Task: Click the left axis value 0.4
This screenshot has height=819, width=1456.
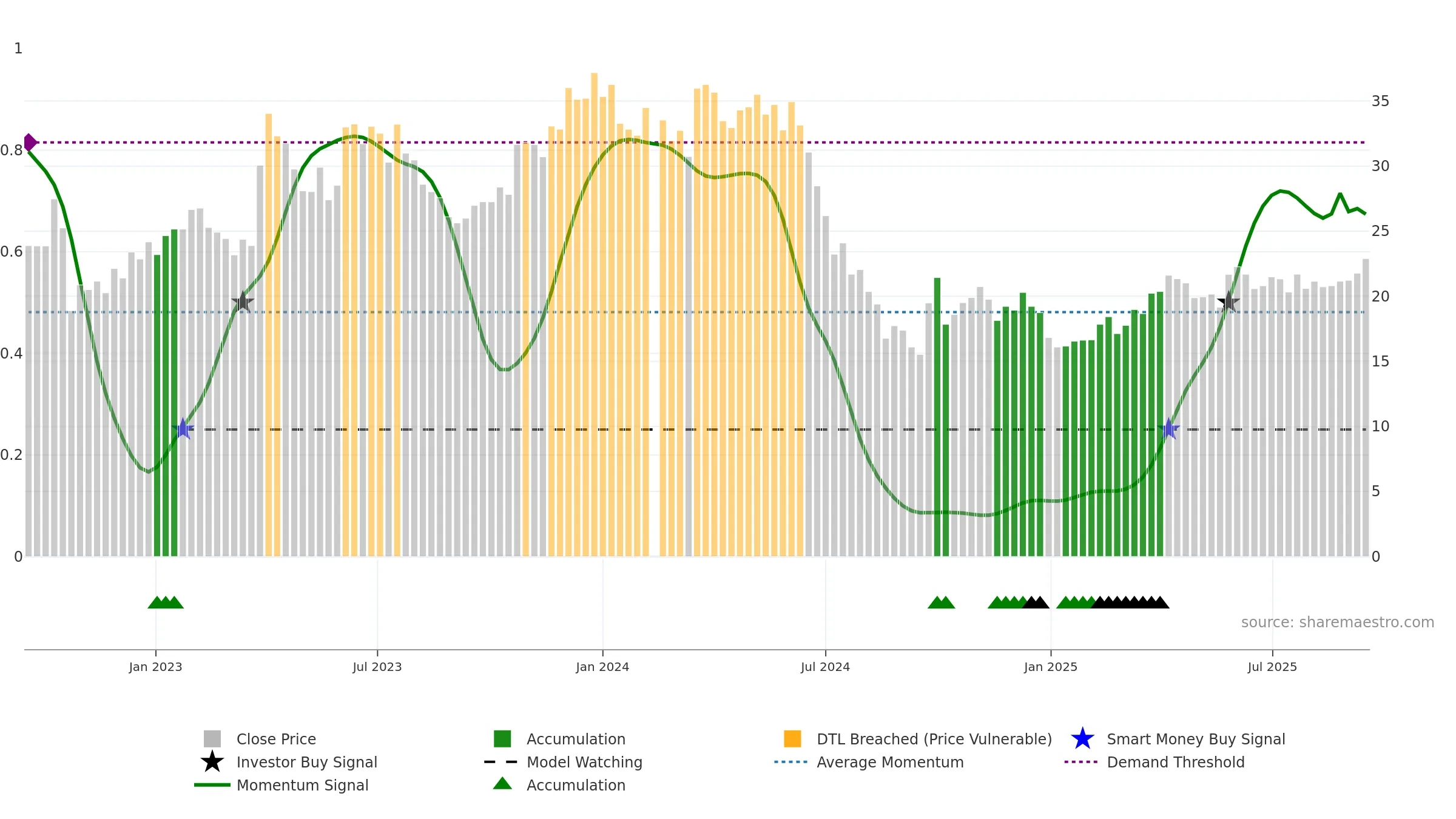Action: point(12,353)
